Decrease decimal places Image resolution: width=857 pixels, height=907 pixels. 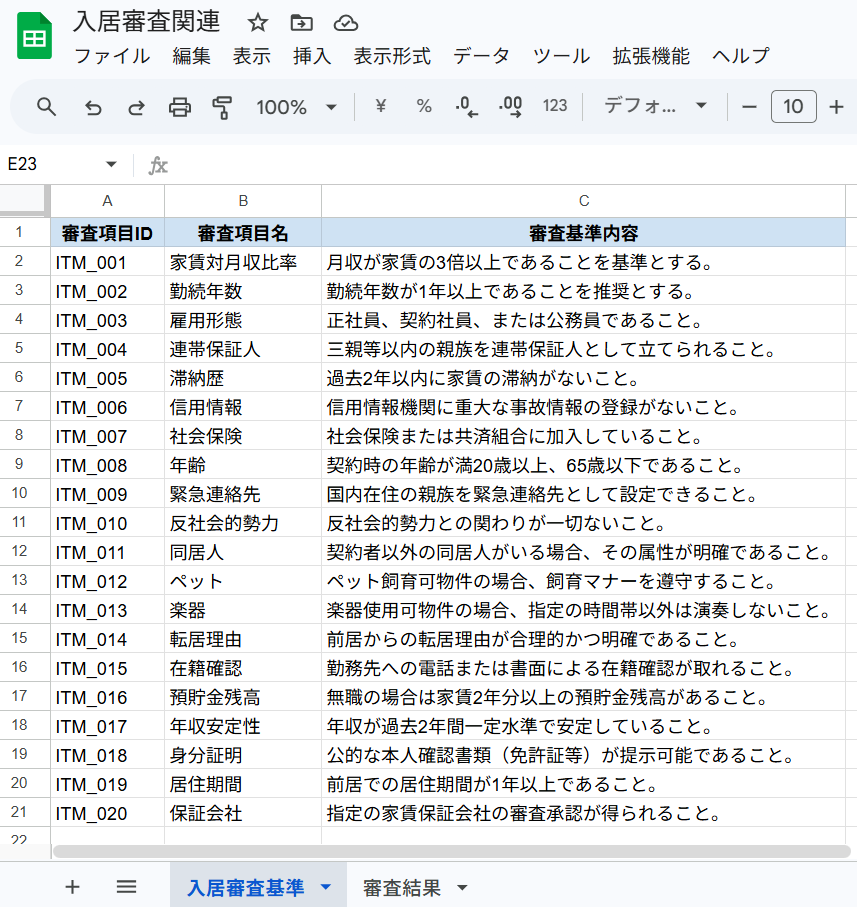pyautogui.click(x=467, y=106)
